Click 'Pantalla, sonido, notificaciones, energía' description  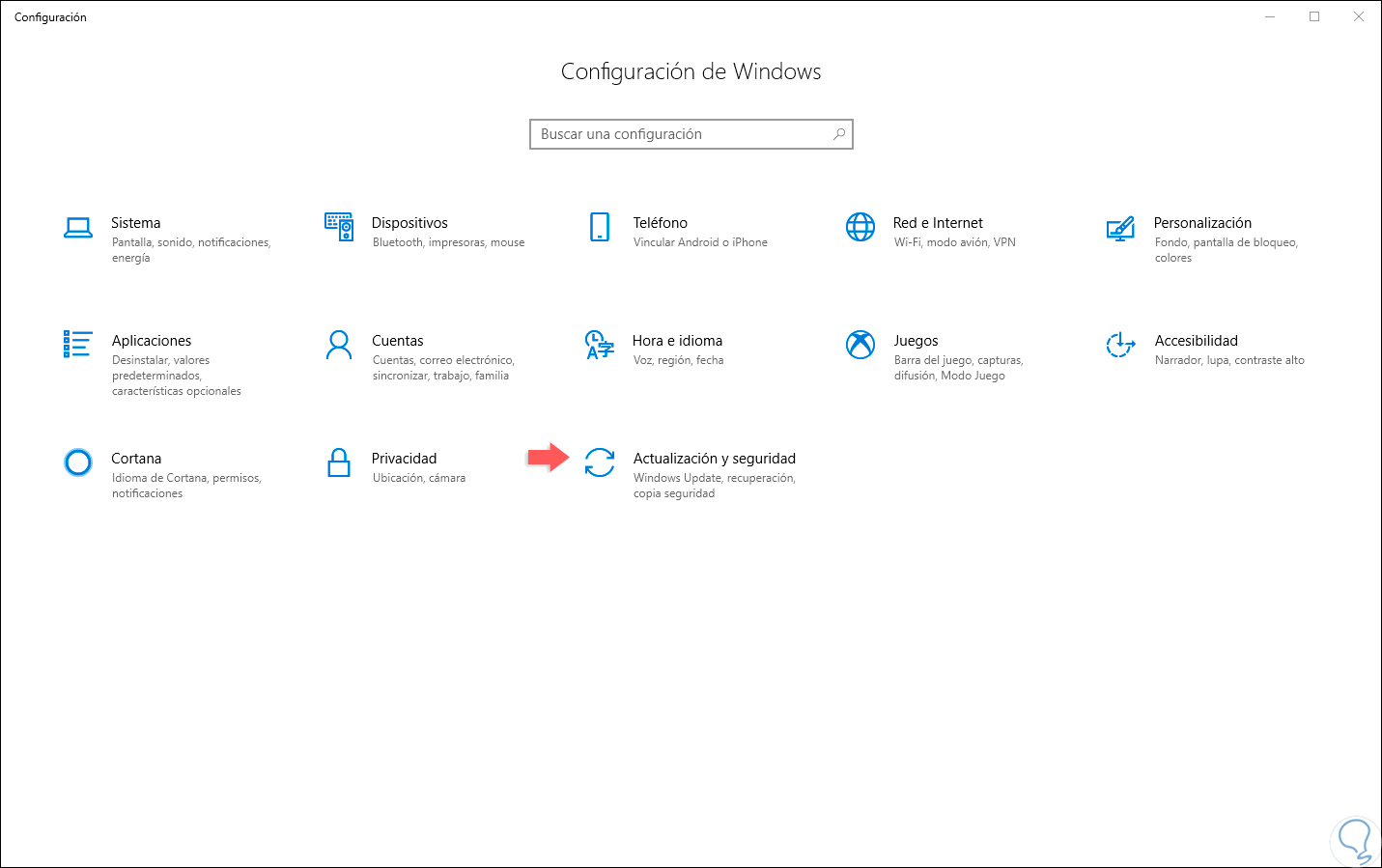(191, 250)
